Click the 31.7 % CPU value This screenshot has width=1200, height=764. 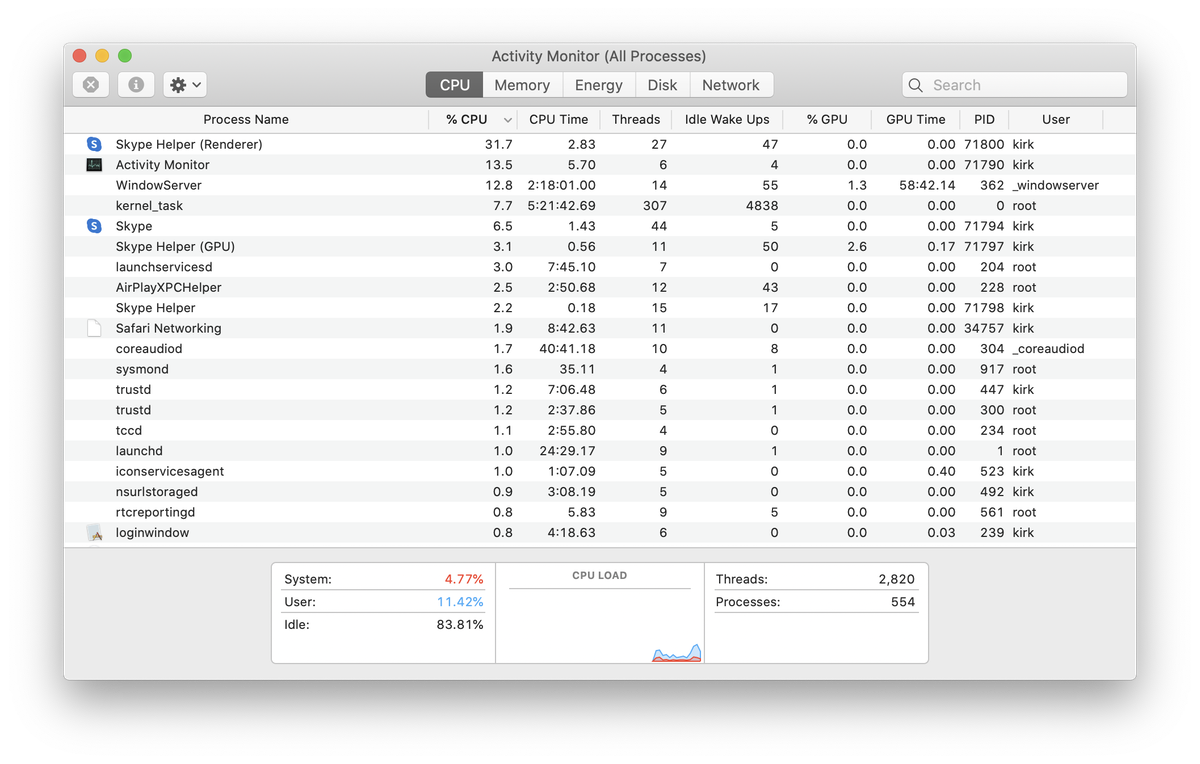(x=499, y=144)
